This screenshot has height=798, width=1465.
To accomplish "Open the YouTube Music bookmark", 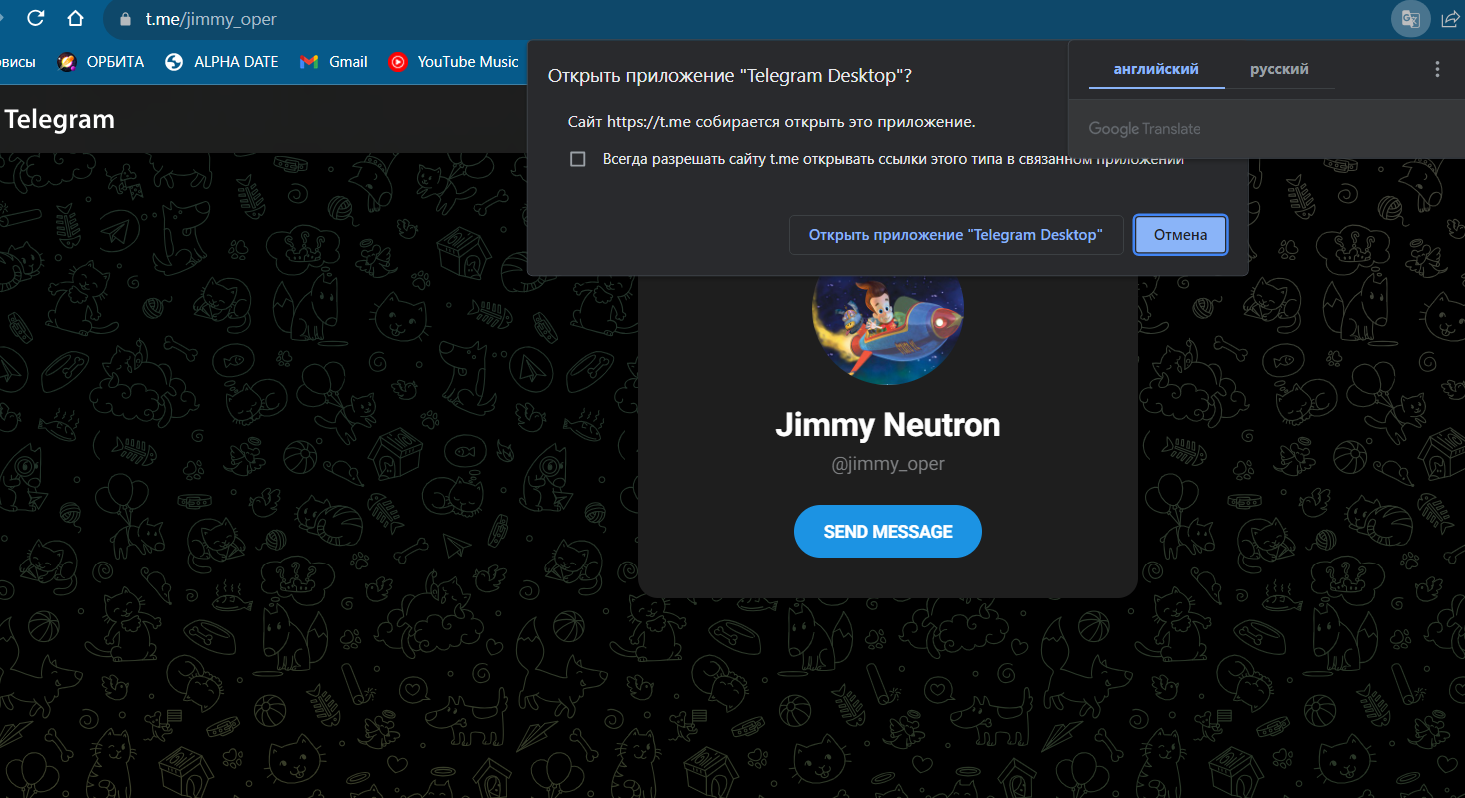I will click(454, 62).
